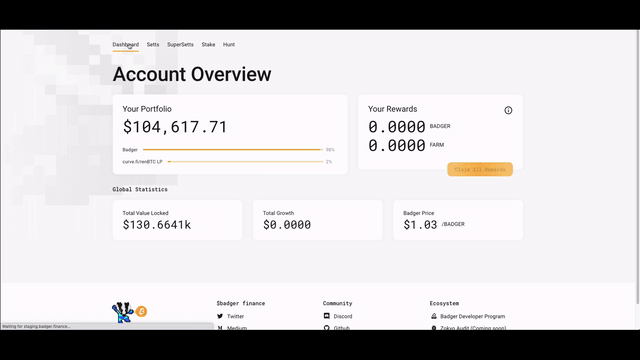Click the Badger Developer Program icon

tap(433, 316)
